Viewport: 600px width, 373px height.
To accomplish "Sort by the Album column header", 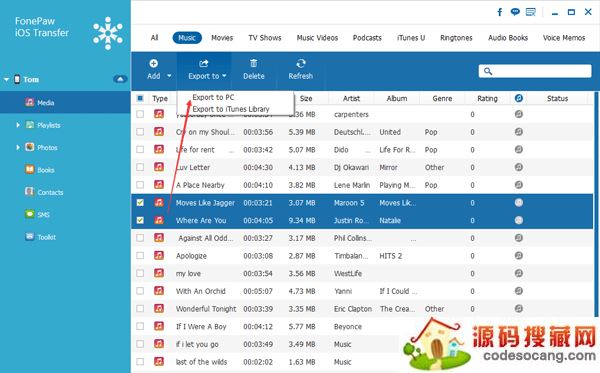I will [397, 98].
